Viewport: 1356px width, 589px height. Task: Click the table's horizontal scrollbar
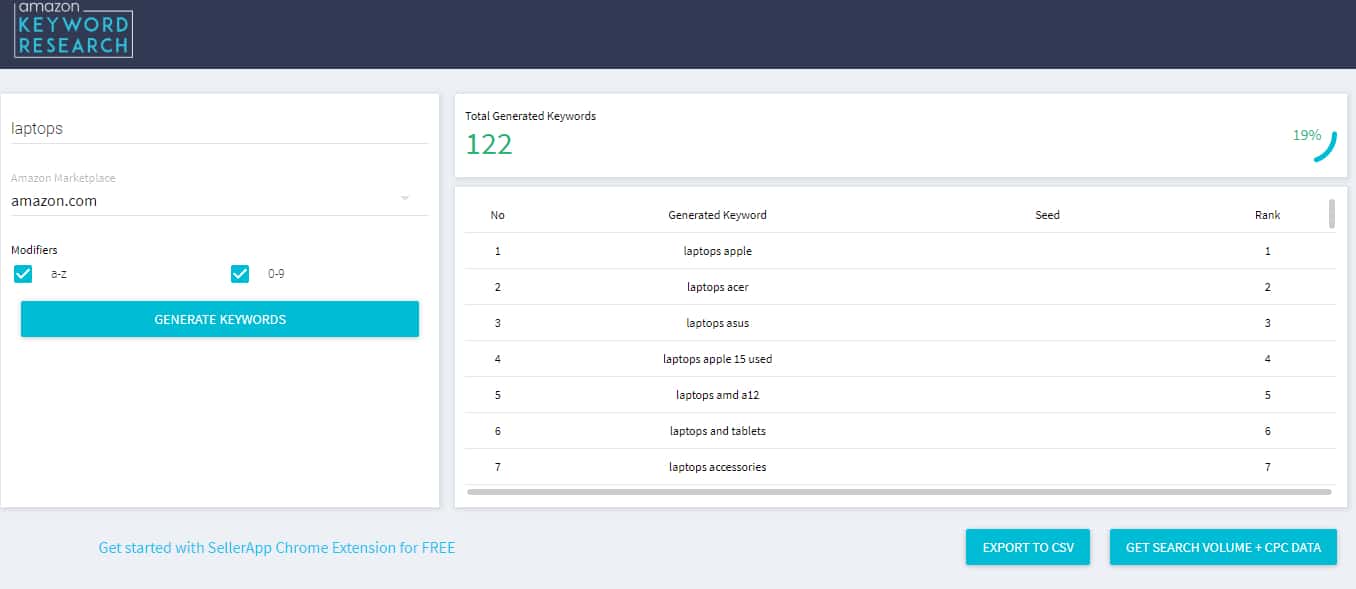899,492
